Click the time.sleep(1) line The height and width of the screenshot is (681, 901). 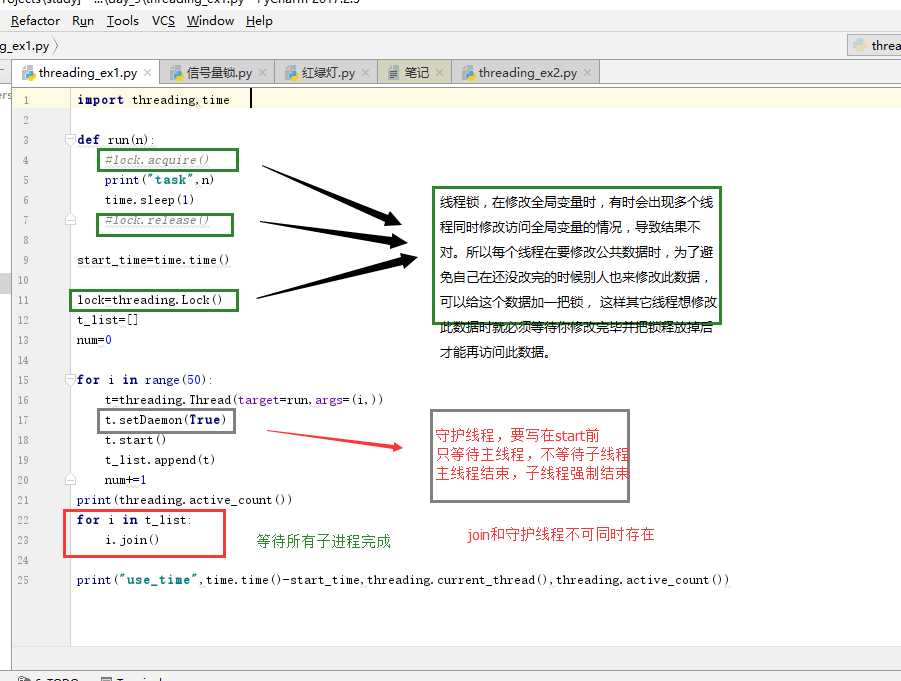(x=149, y=200)
